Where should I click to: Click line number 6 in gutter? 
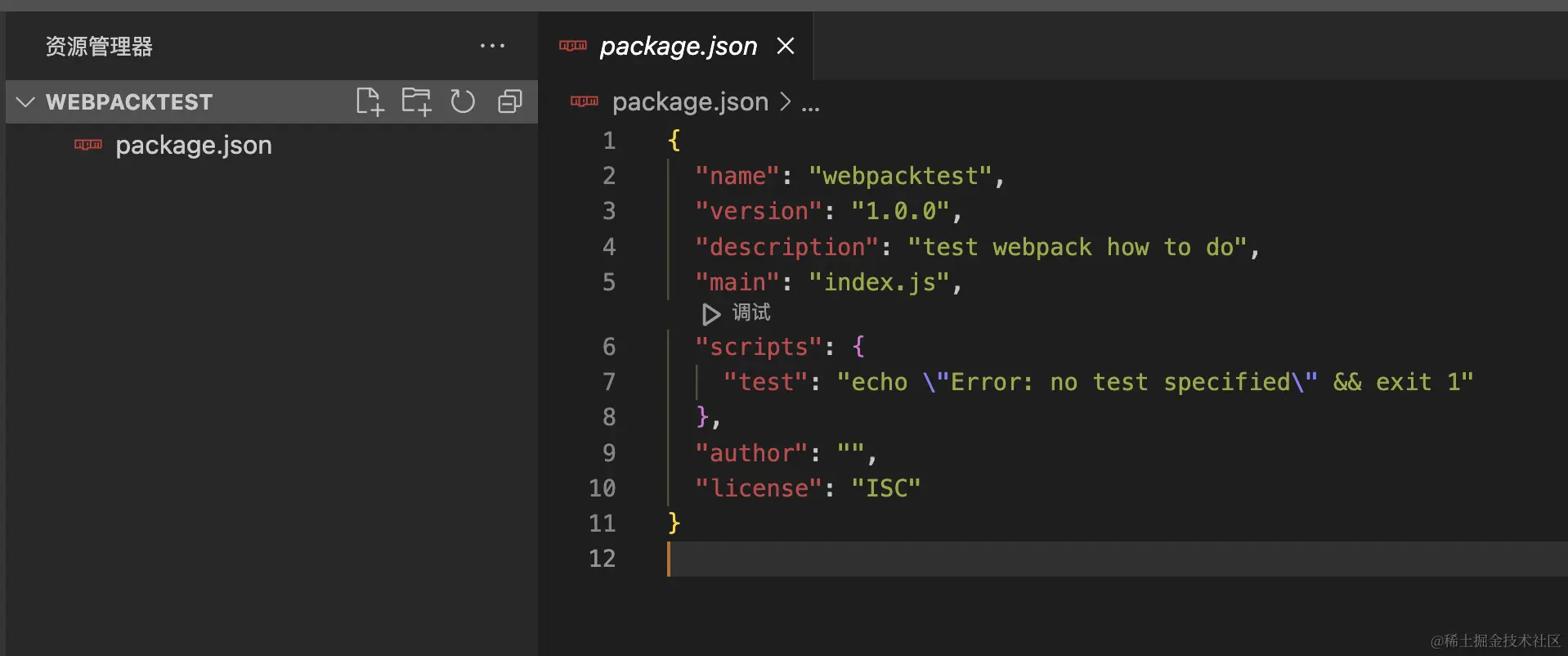tap(609, 347)
